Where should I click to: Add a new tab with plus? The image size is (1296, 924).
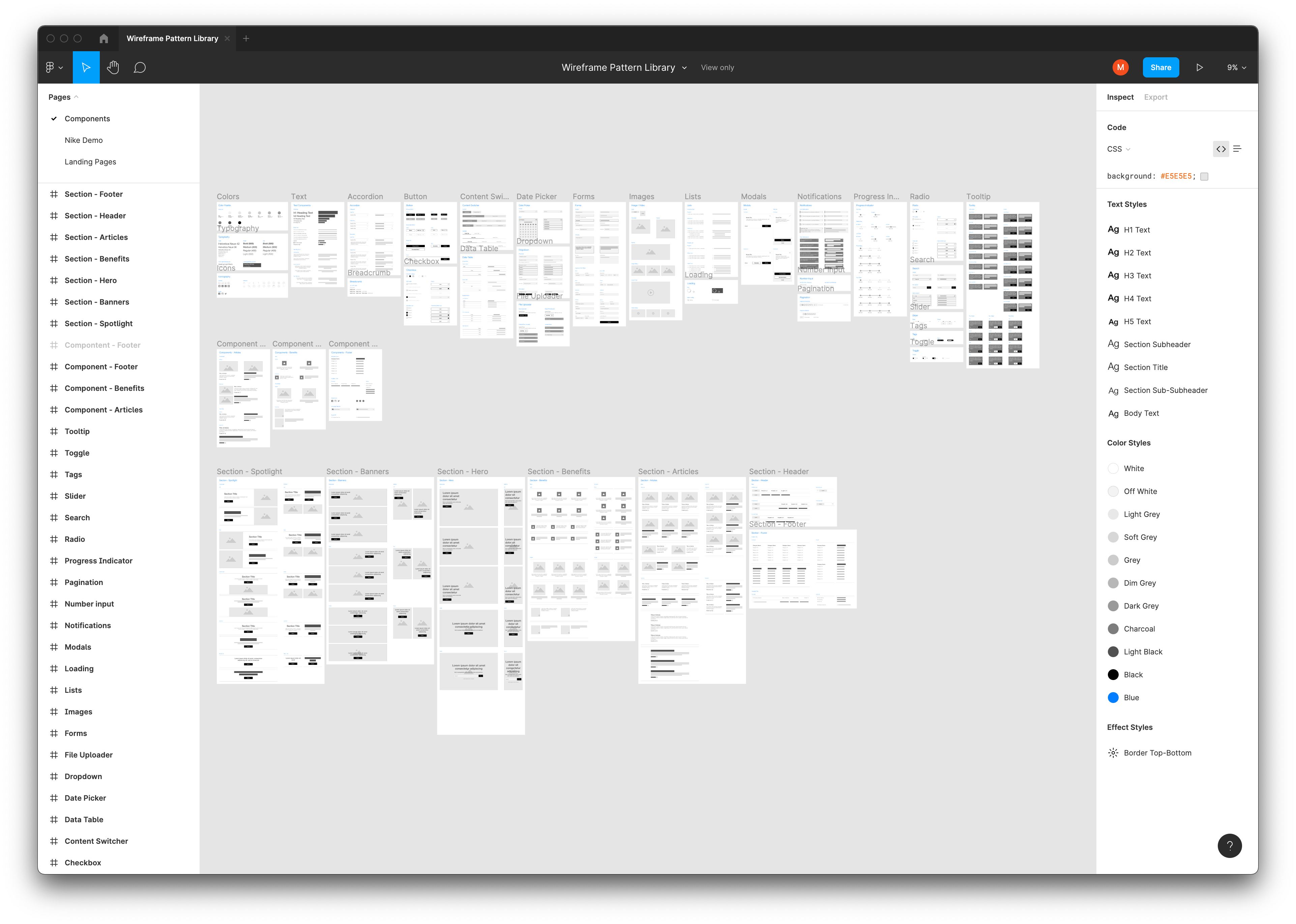click(x=246, y=39)
